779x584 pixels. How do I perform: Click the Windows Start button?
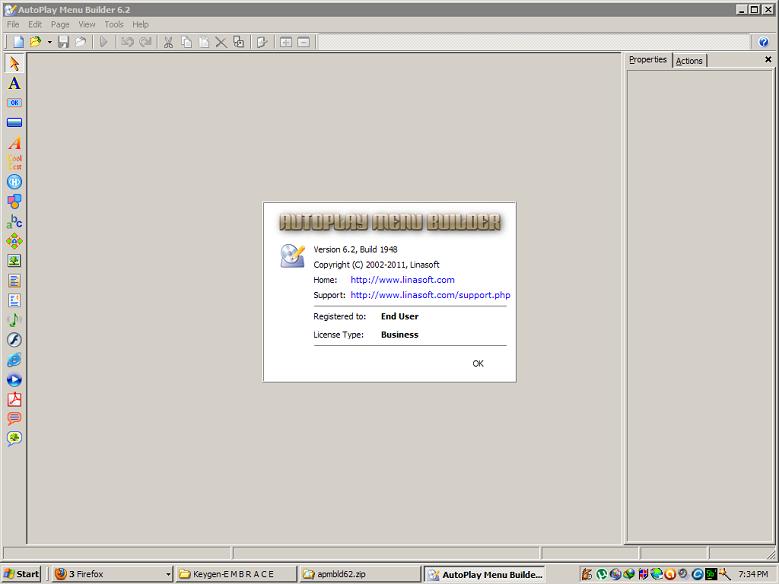click(21, 574)
